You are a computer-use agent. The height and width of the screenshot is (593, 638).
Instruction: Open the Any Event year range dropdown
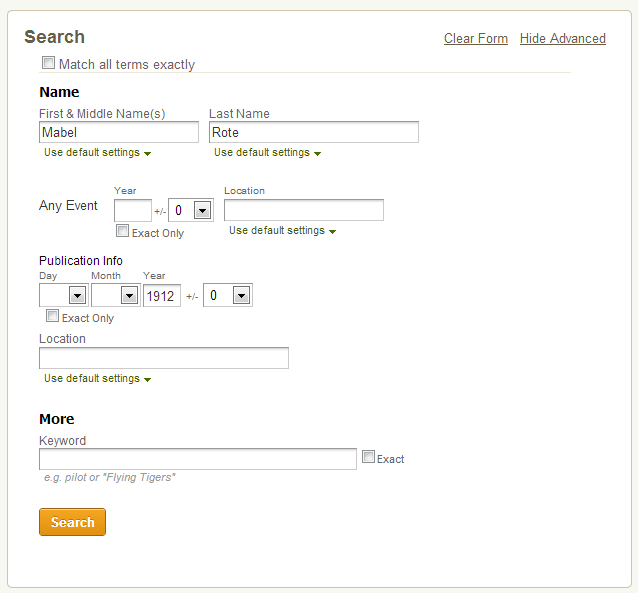pos(202,210)
